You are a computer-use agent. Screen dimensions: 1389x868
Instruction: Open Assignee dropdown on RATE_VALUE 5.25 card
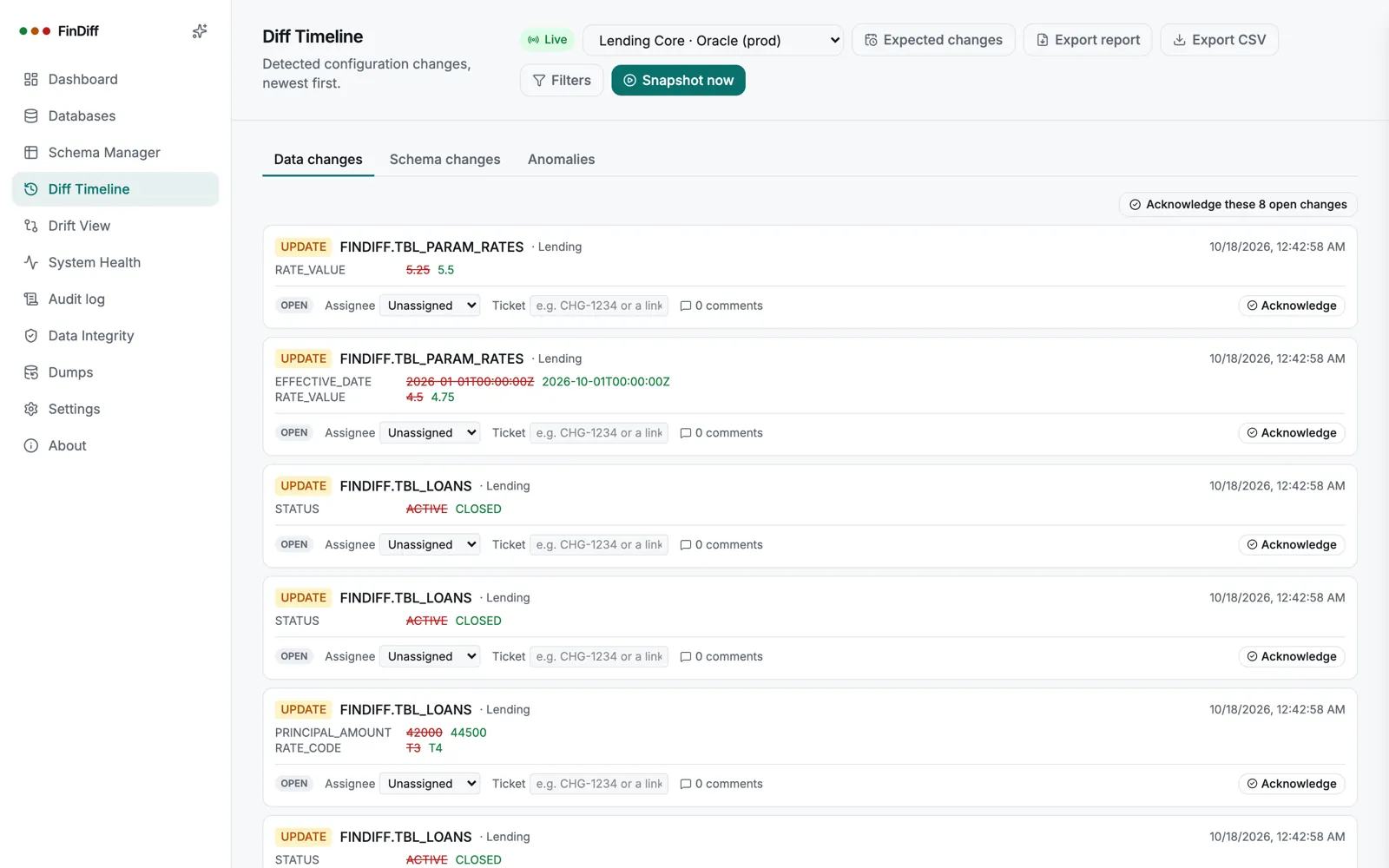point(430,306)
